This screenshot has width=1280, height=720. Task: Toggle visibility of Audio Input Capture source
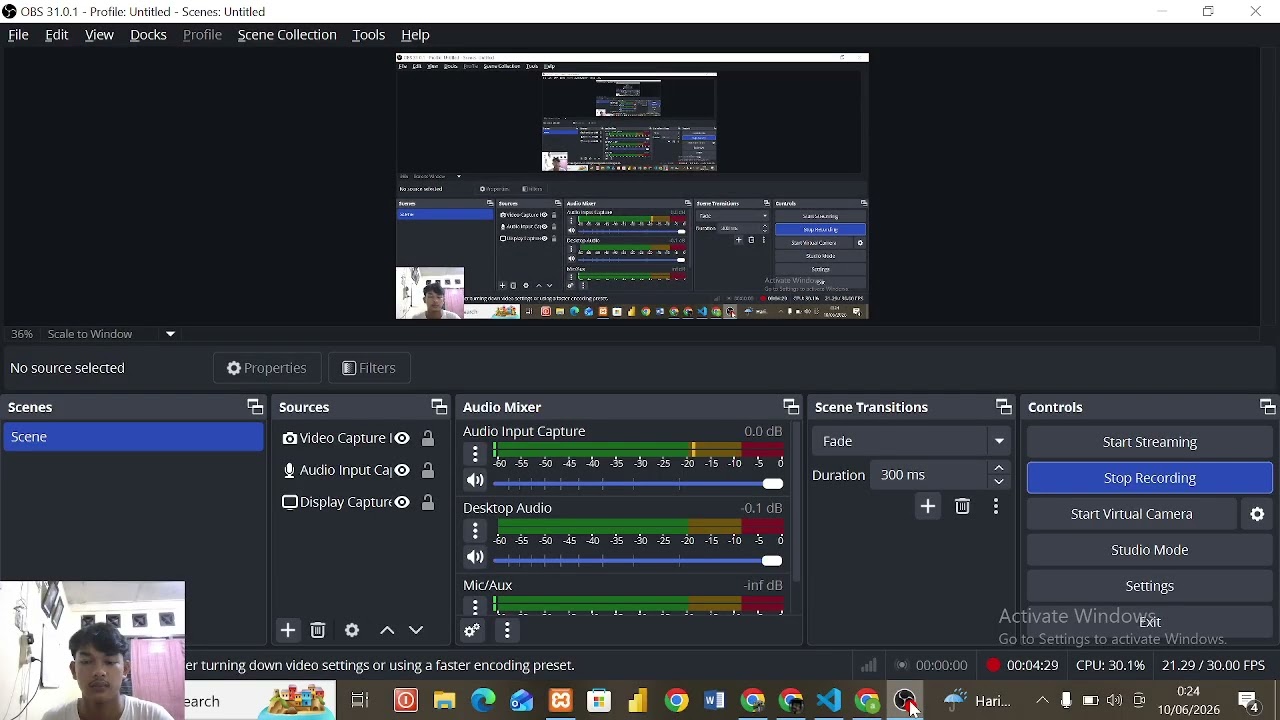point(402,471)
